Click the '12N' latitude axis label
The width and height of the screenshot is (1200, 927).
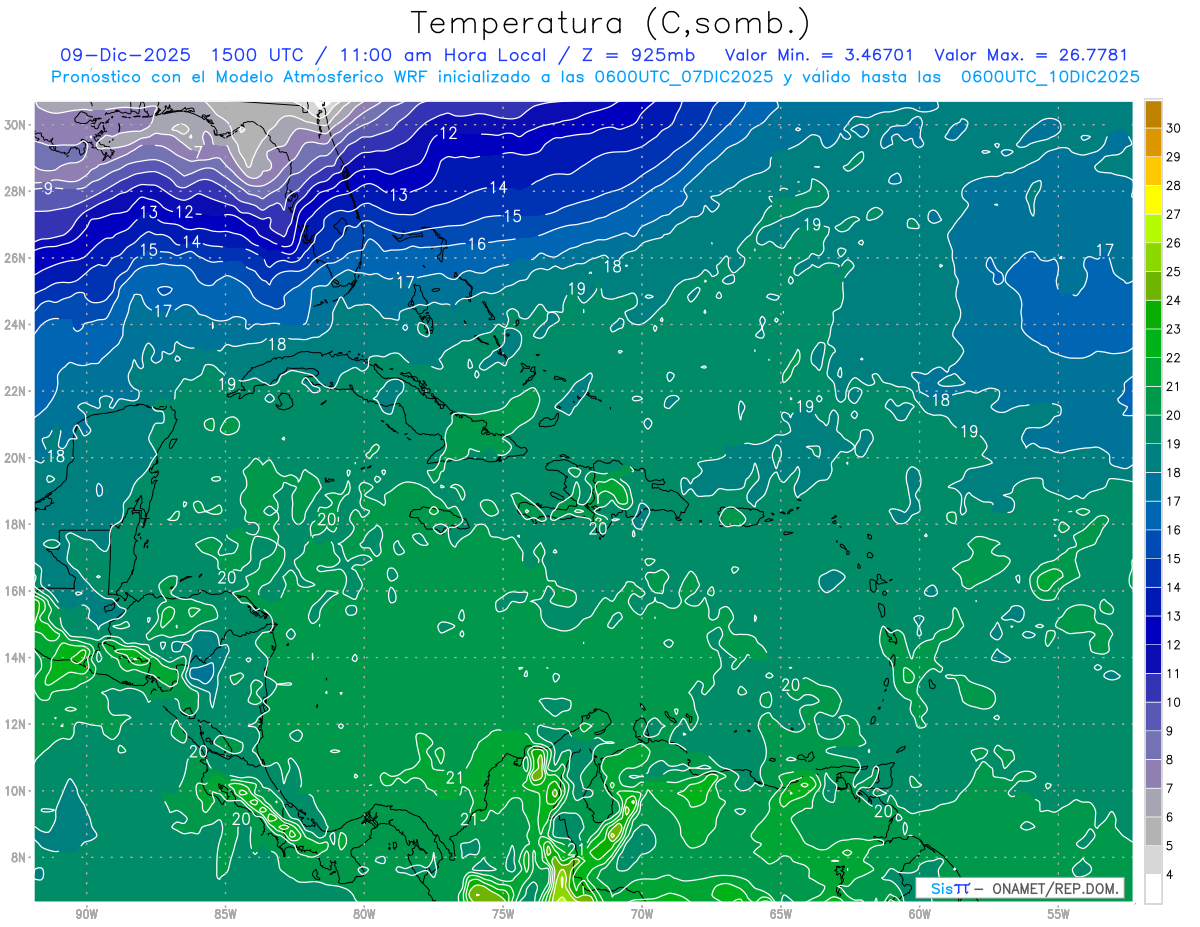click(x=15, y=724)
